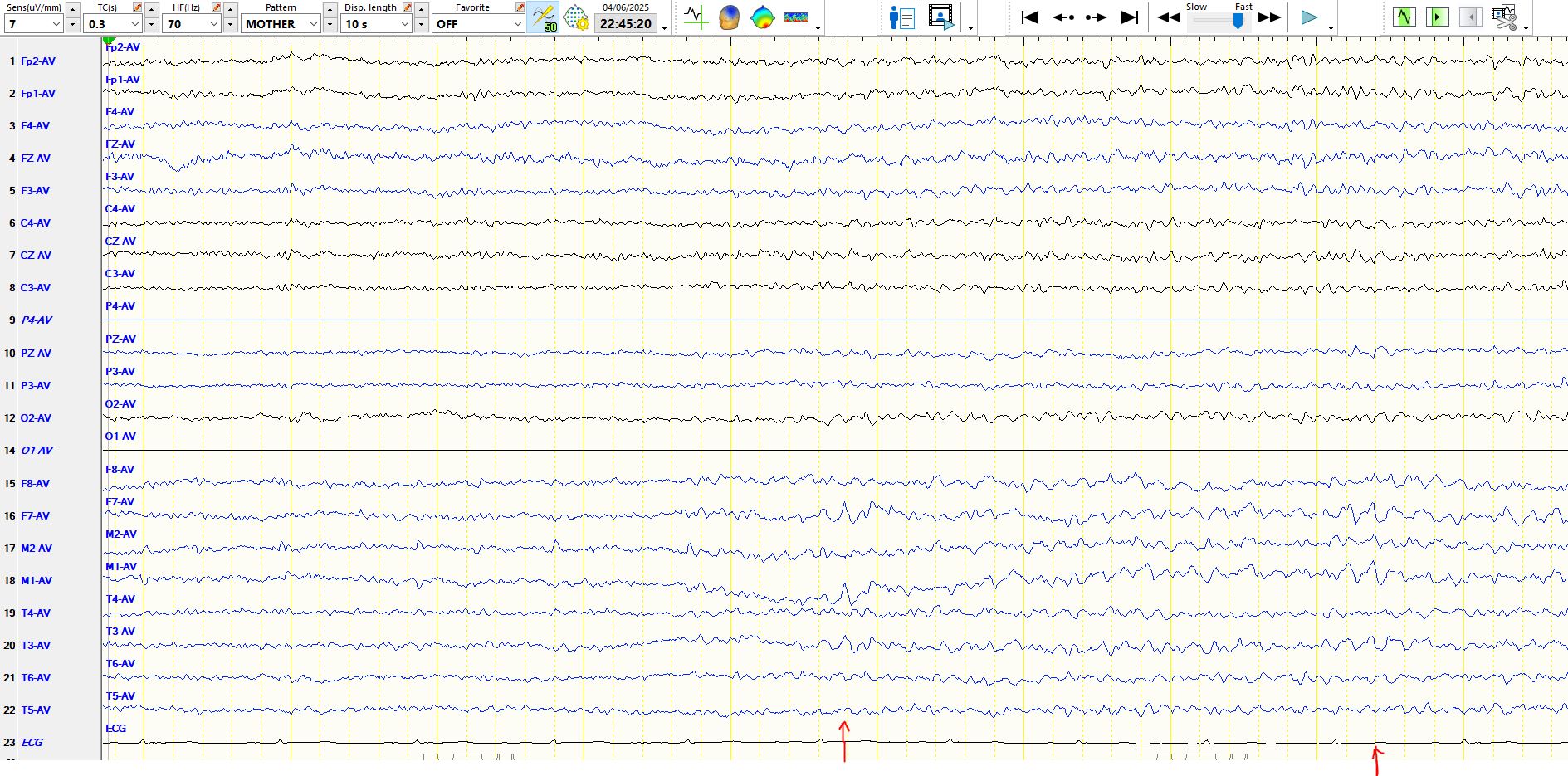
Task: Click the pencil edit icon above Disp. length
Action: tap(407, 7)
